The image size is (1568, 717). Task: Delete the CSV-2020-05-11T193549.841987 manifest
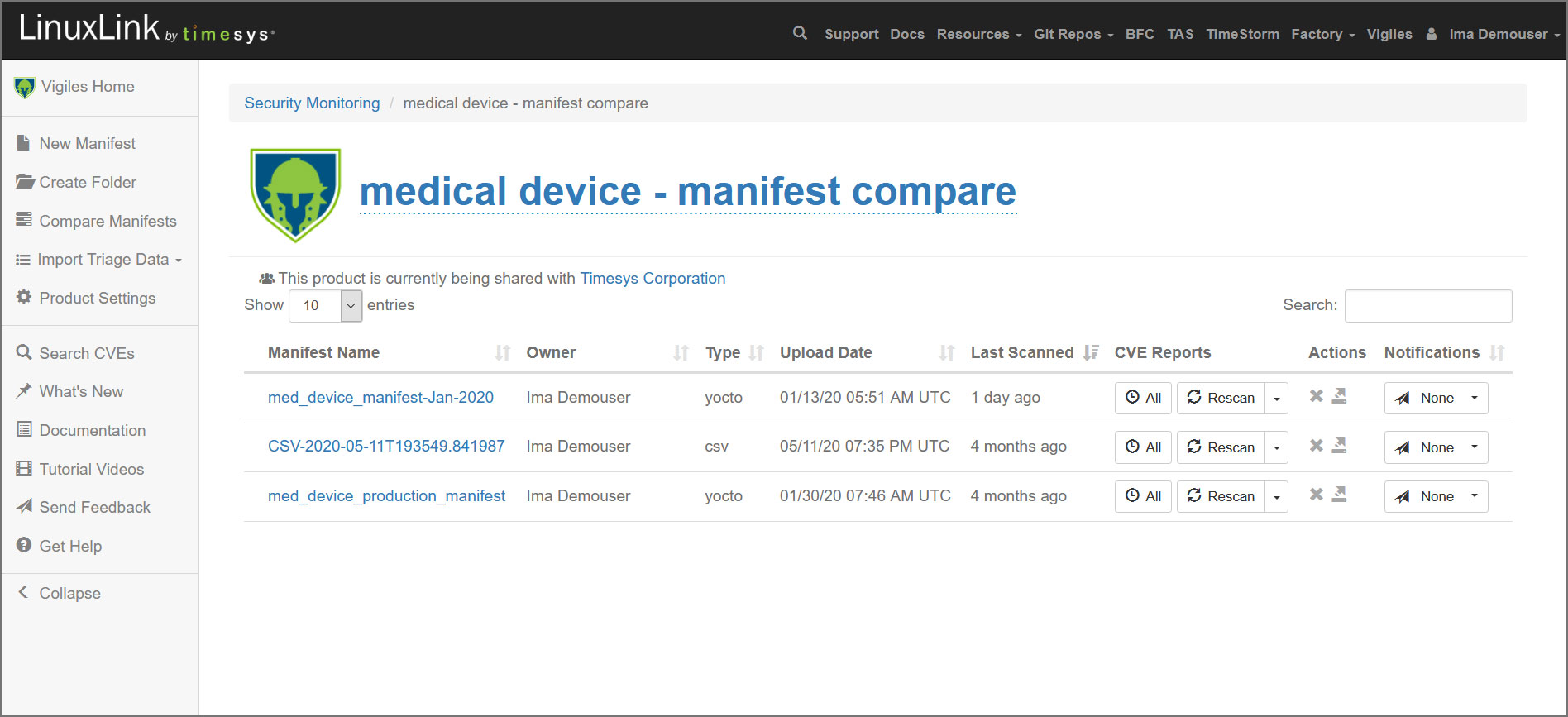pos(1316,446)
